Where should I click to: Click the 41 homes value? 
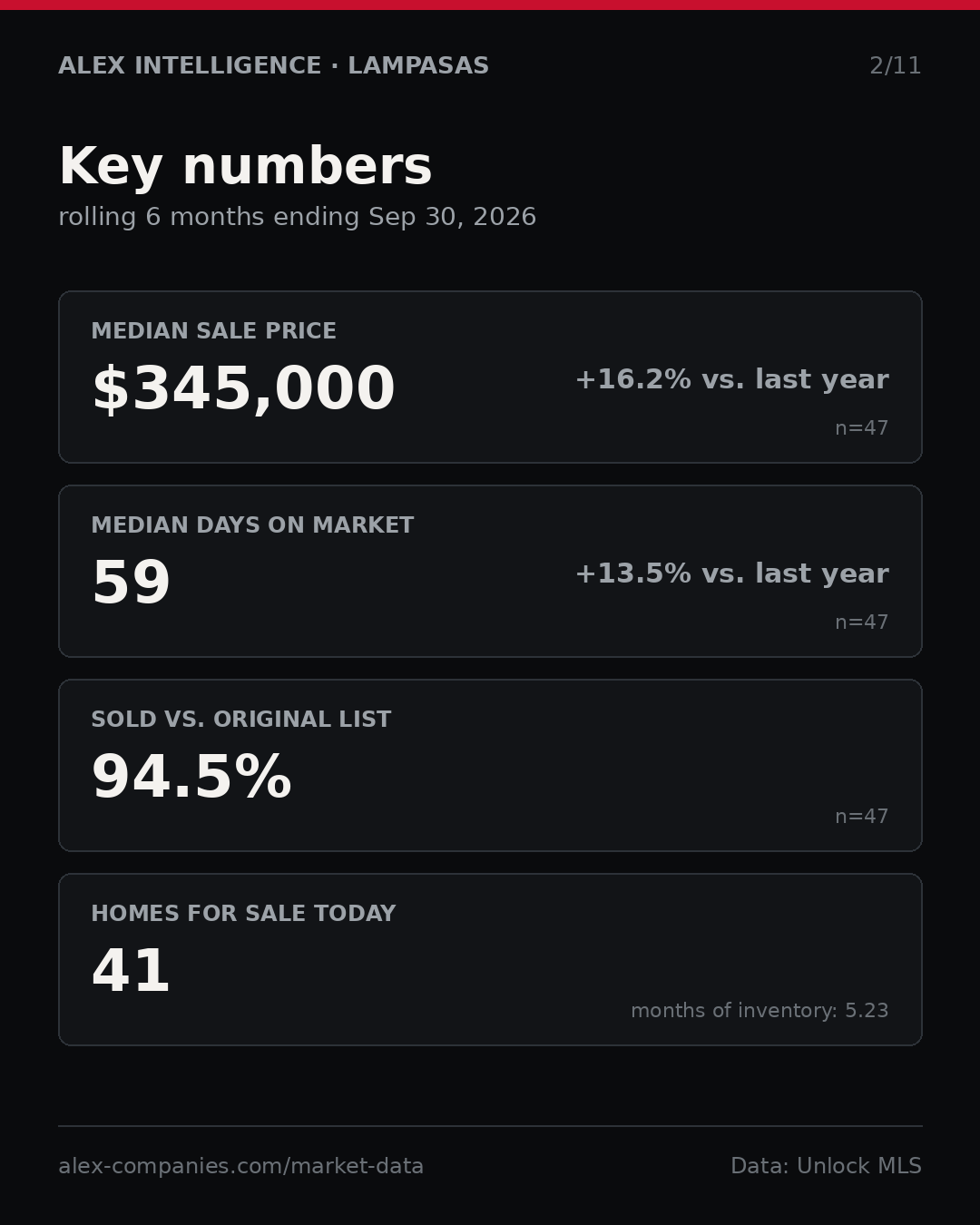[x=131, y=972]
